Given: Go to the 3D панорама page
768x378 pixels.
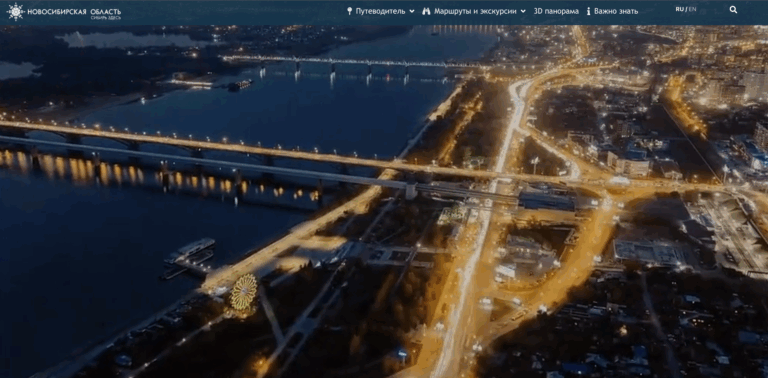Looking at the screenshot, I should 556,11.
